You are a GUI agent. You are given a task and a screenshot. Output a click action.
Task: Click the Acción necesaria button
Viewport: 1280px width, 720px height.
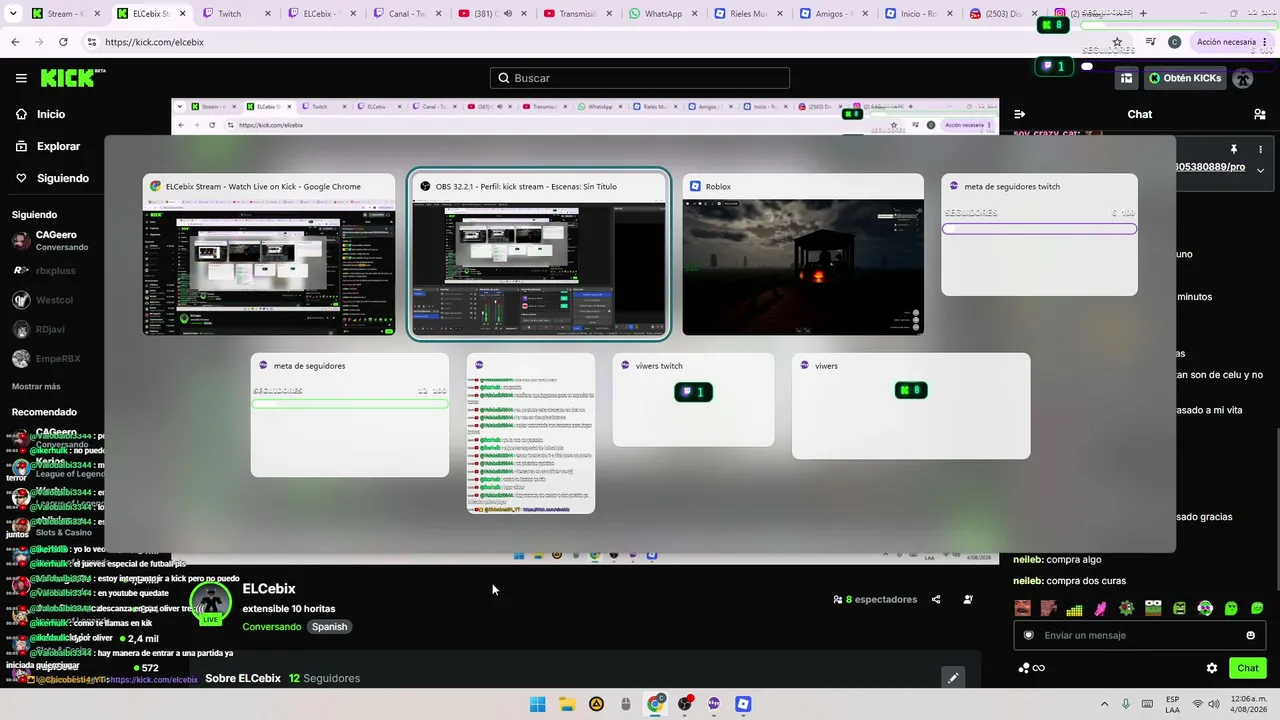point(1226,42)
